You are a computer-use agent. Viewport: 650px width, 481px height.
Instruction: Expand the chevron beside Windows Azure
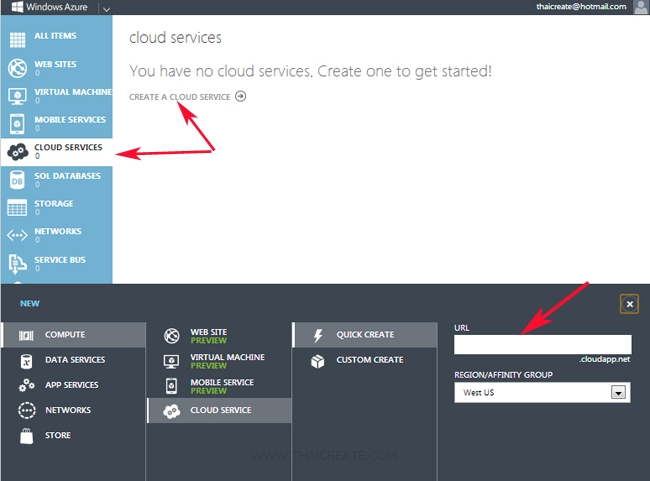click(x=107, y=9)
